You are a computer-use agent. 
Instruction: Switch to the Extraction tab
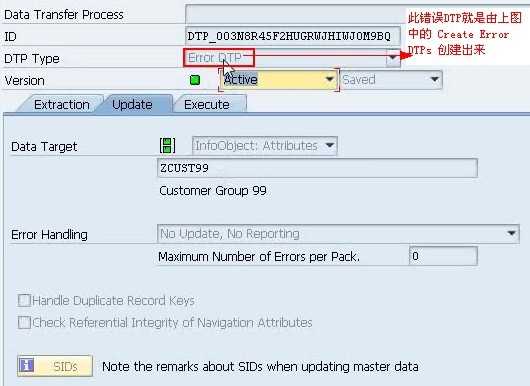(x=62, y=104)
